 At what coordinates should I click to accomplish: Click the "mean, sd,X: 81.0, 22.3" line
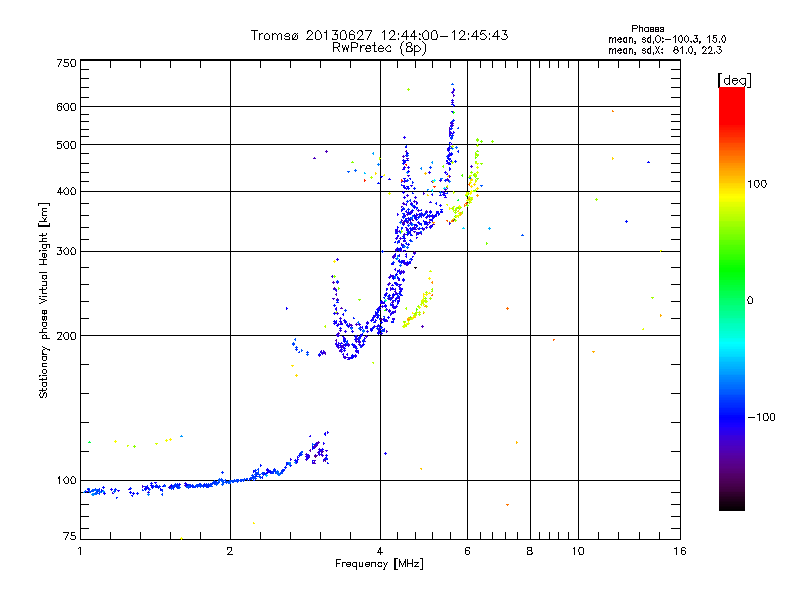[665, 50]
